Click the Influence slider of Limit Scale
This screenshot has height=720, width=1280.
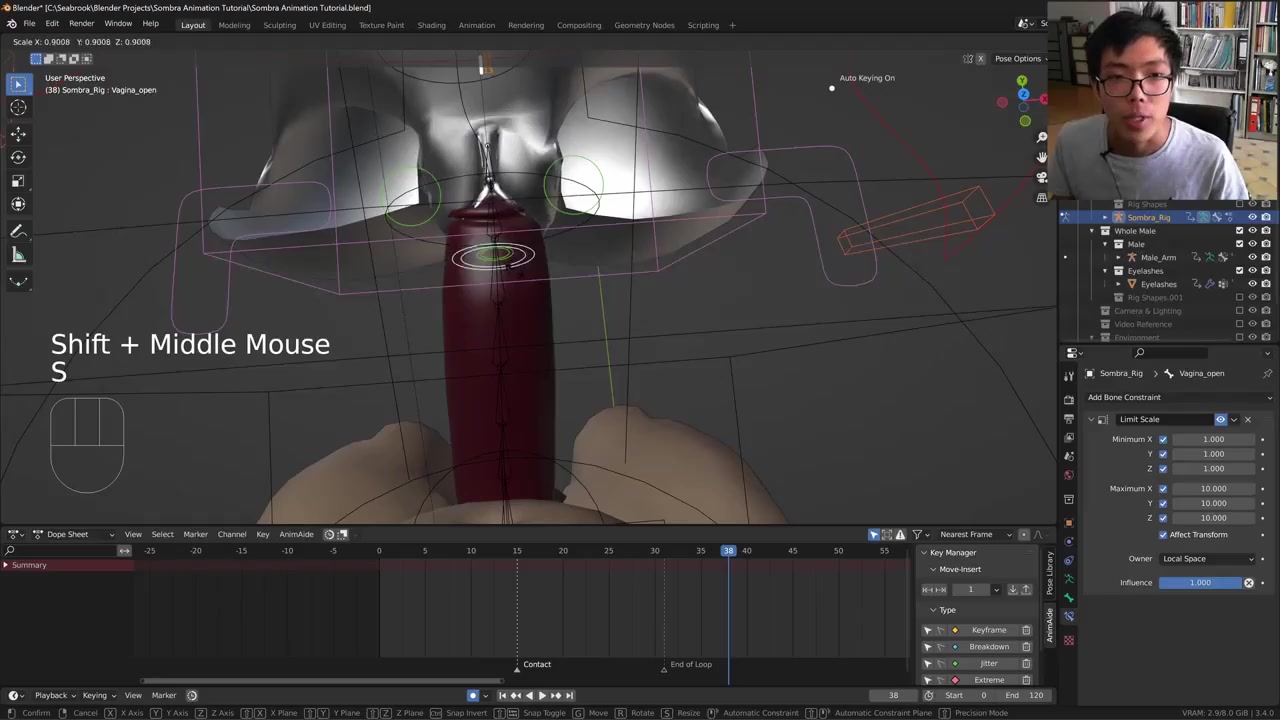(x=1200, y=583)
